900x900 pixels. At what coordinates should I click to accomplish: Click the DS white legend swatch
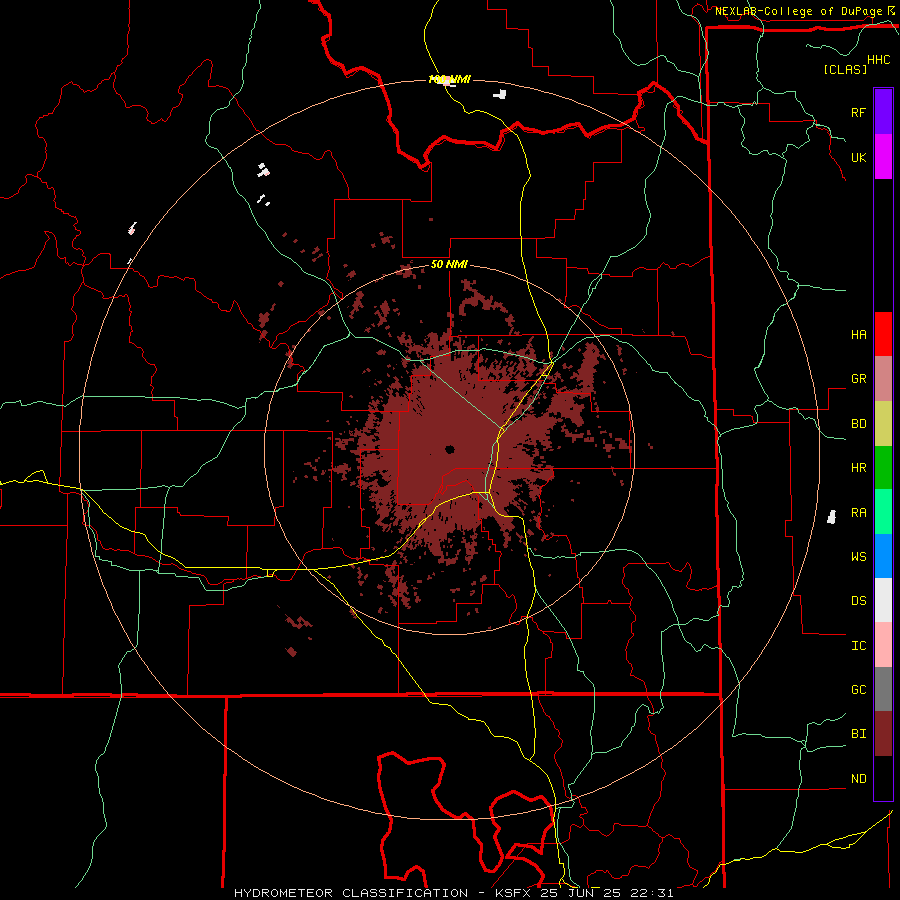(883, 600)
